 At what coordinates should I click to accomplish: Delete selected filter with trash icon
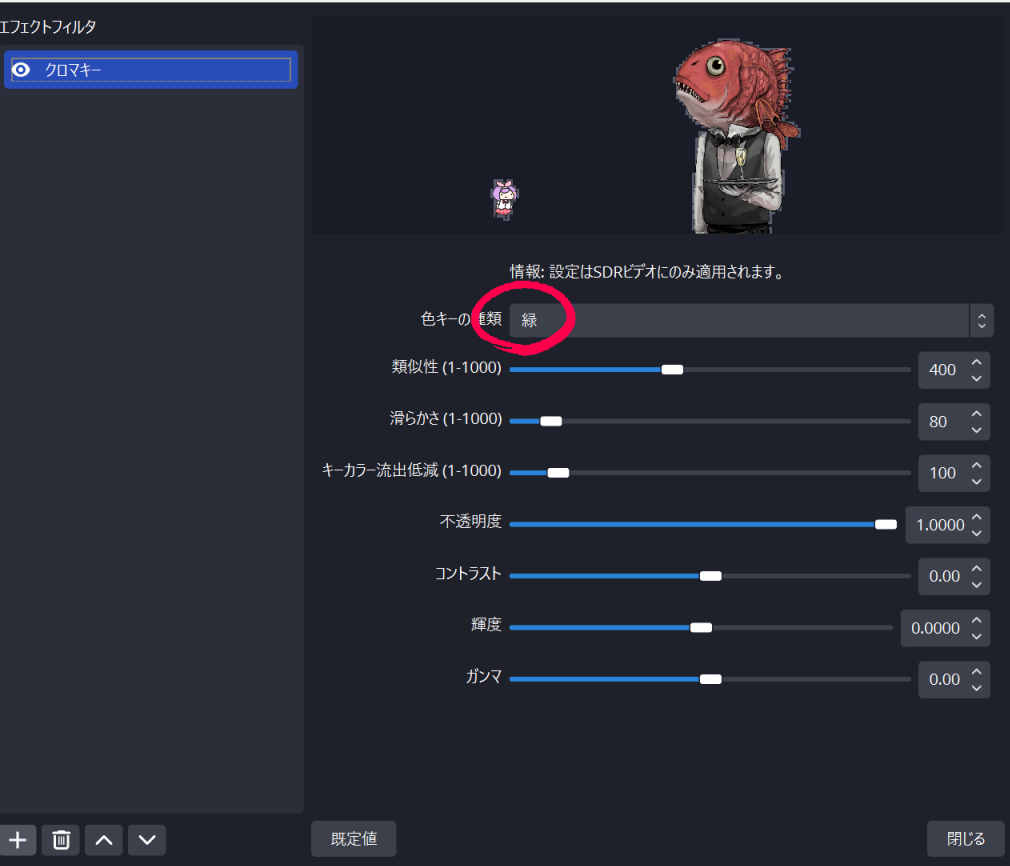click(61, 840)
